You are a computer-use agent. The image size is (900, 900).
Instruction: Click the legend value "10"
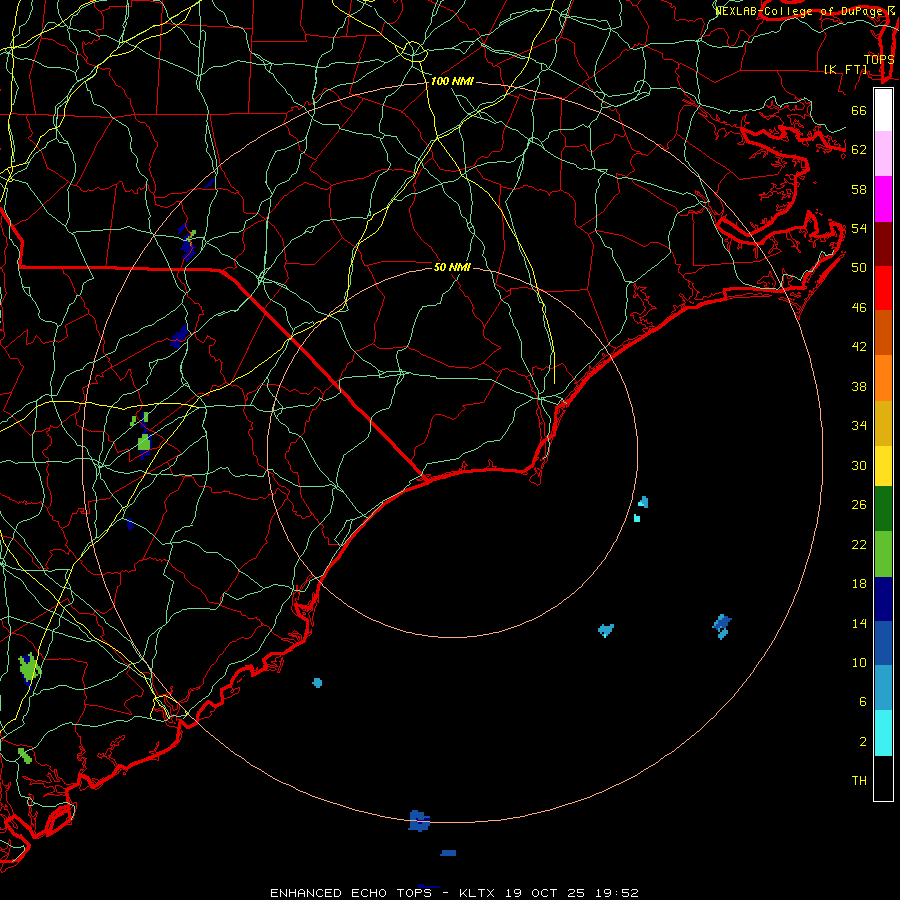click(859, 663)
